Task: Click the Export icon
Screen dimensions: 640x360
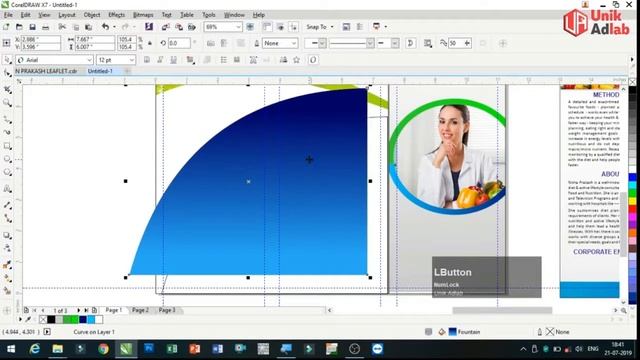Action: (x=179, y=27)
